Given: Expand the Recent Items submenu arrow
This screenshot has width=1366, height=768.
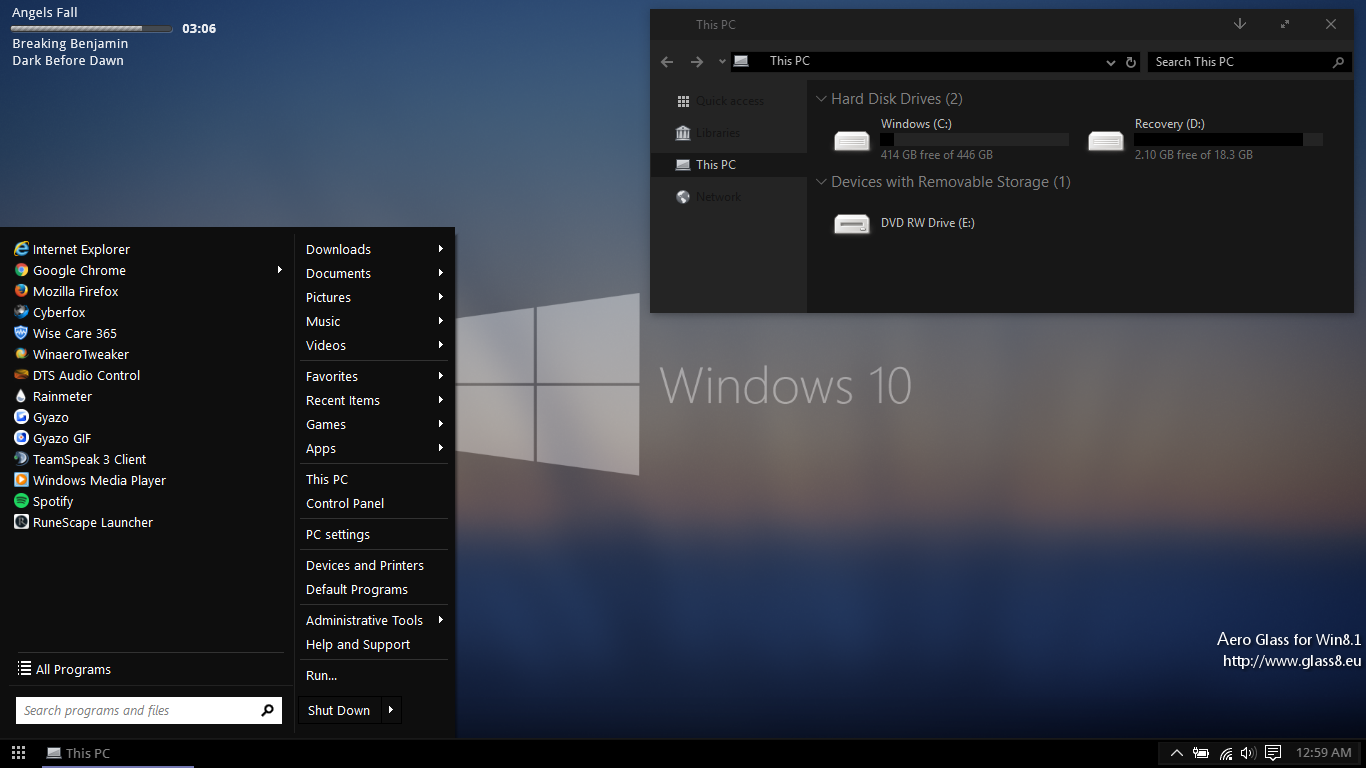Looking at the screenshot, I should click(x=441, y=400).
